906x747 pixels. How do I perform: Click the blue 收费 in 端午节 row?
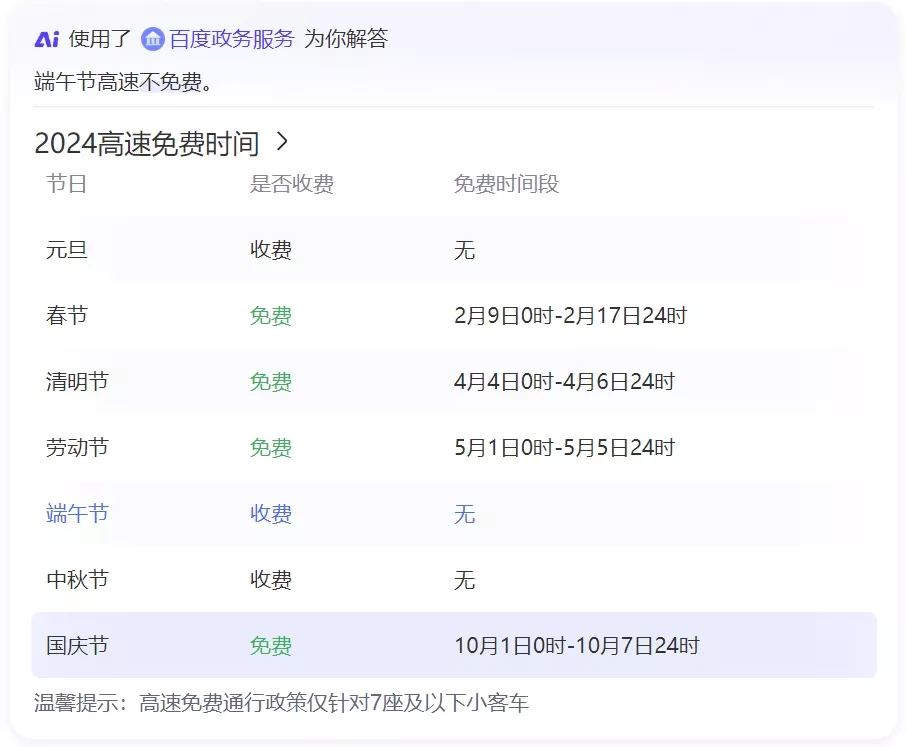[x=271, y=514]
